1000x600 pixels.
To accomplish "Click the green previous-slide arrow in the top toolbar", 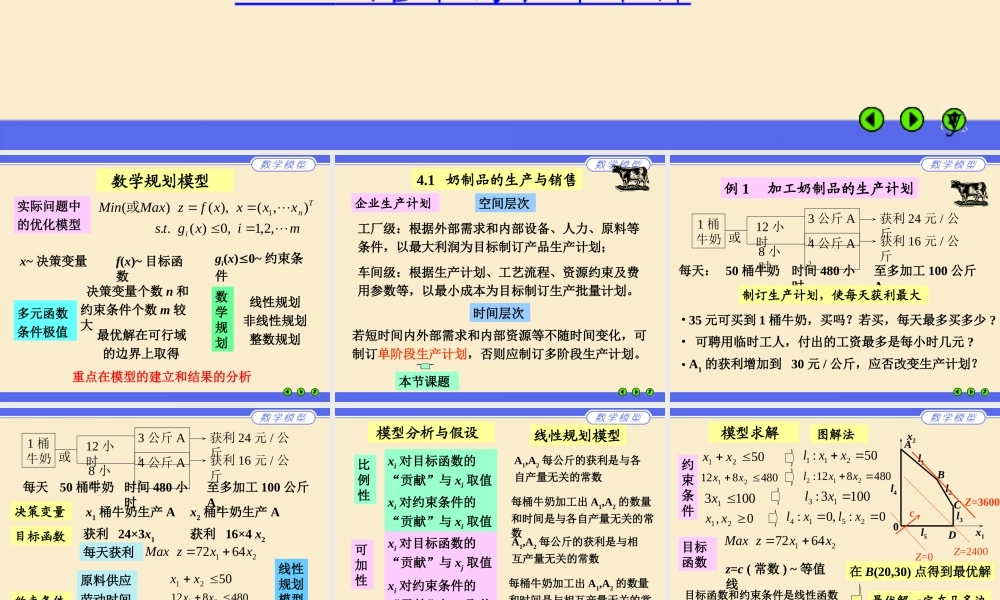I will [871, 119].
